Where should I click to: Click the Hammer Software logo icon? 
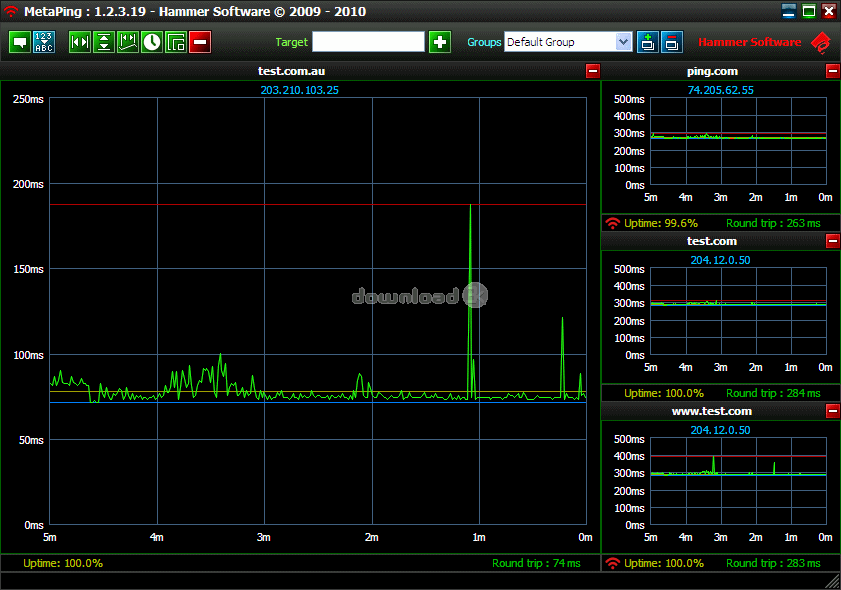click(x=821, y=43)
